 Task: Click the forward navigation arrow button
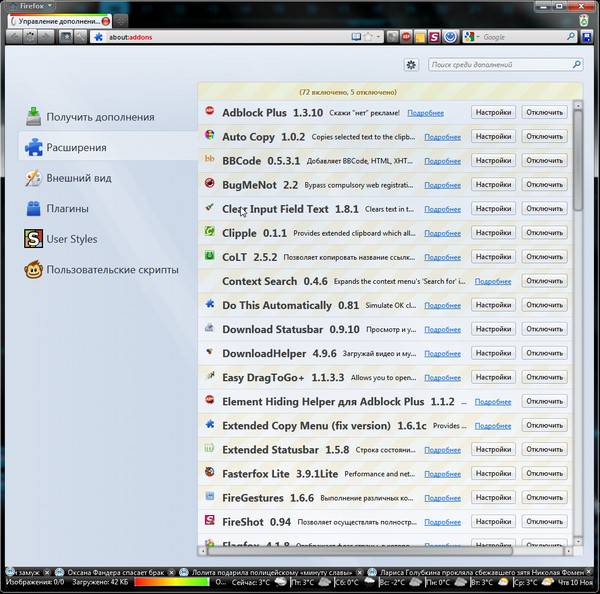46,37
